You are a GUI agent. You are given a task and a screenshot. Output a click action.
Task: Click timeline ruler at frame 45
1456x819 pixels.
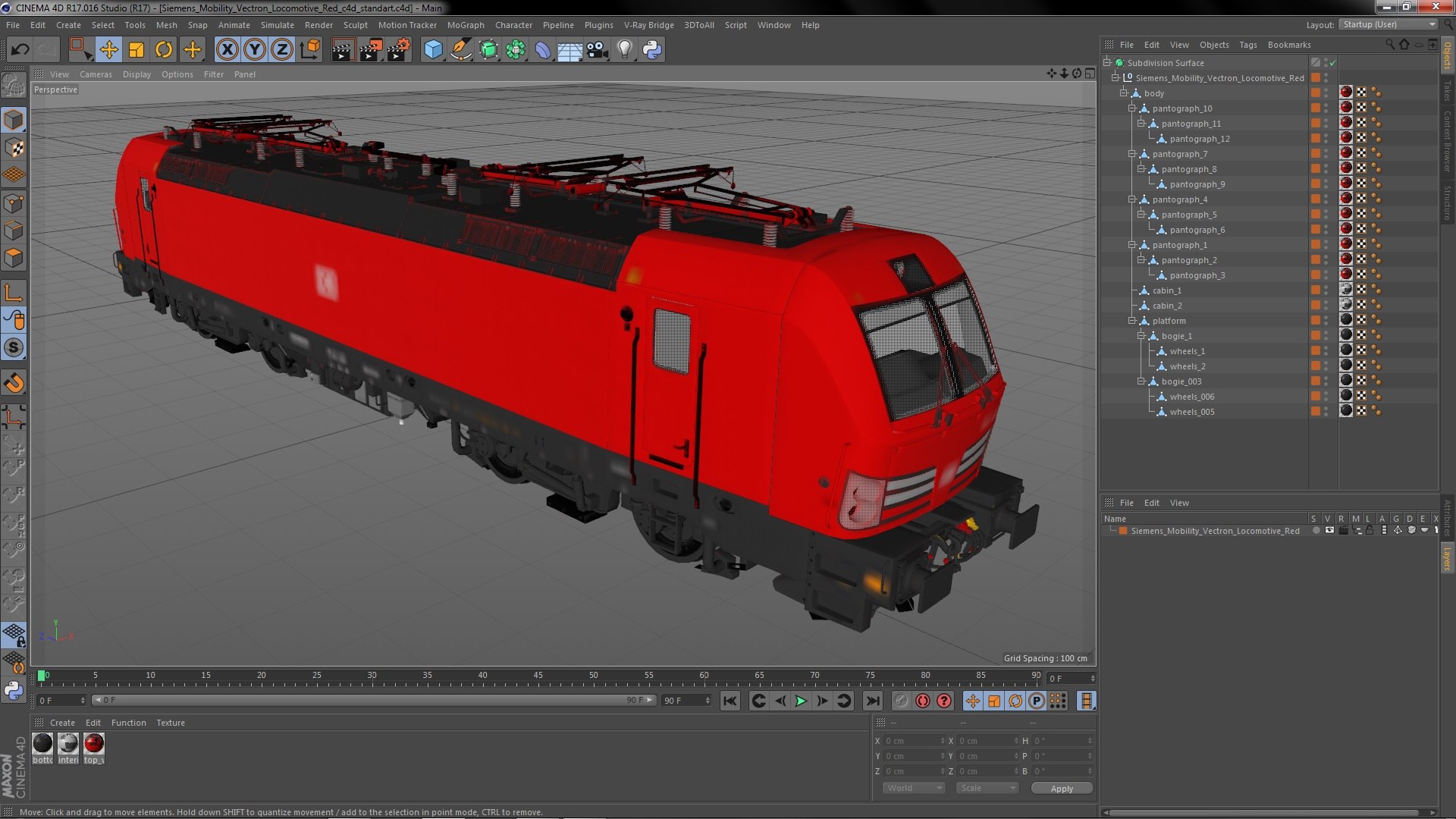click(x=538, y=675)
